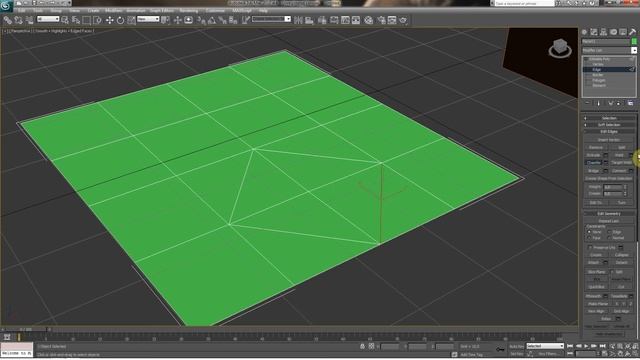Open the Create command panel tab
The image size is (640, 360).
584,32
